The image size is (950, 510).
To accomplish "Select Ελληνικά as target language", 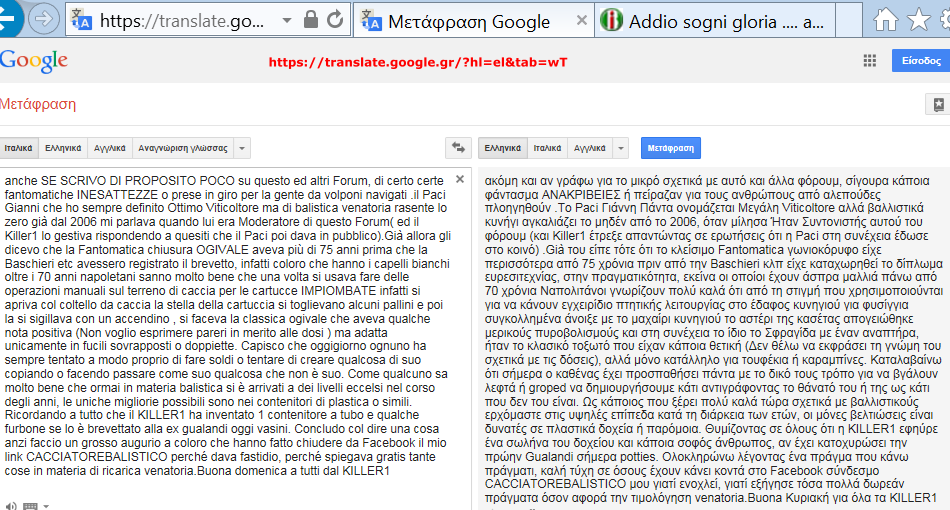I will click(502, 148).
